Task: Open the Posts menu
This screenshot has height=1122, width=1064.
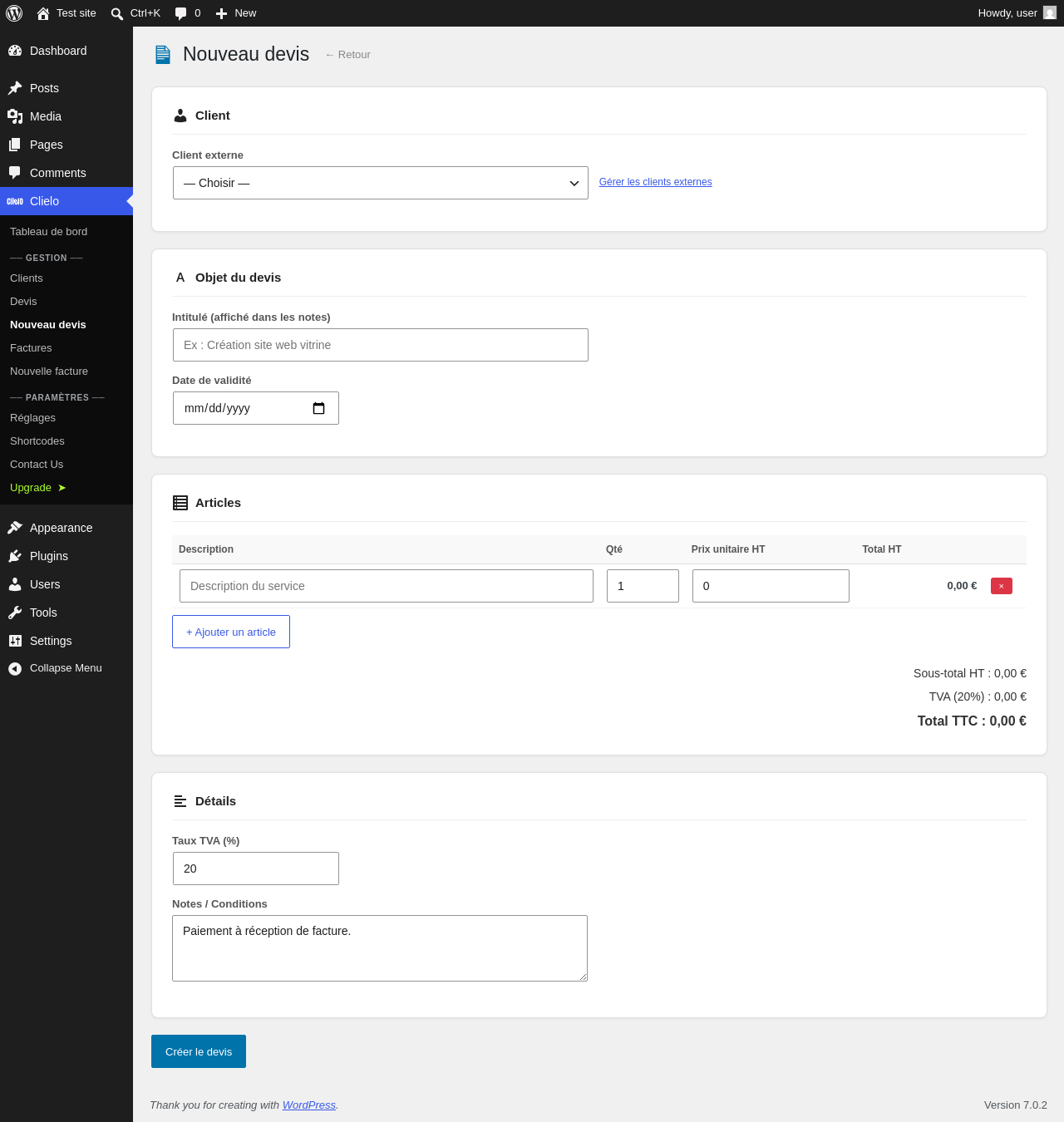Action: coord(66,88)
